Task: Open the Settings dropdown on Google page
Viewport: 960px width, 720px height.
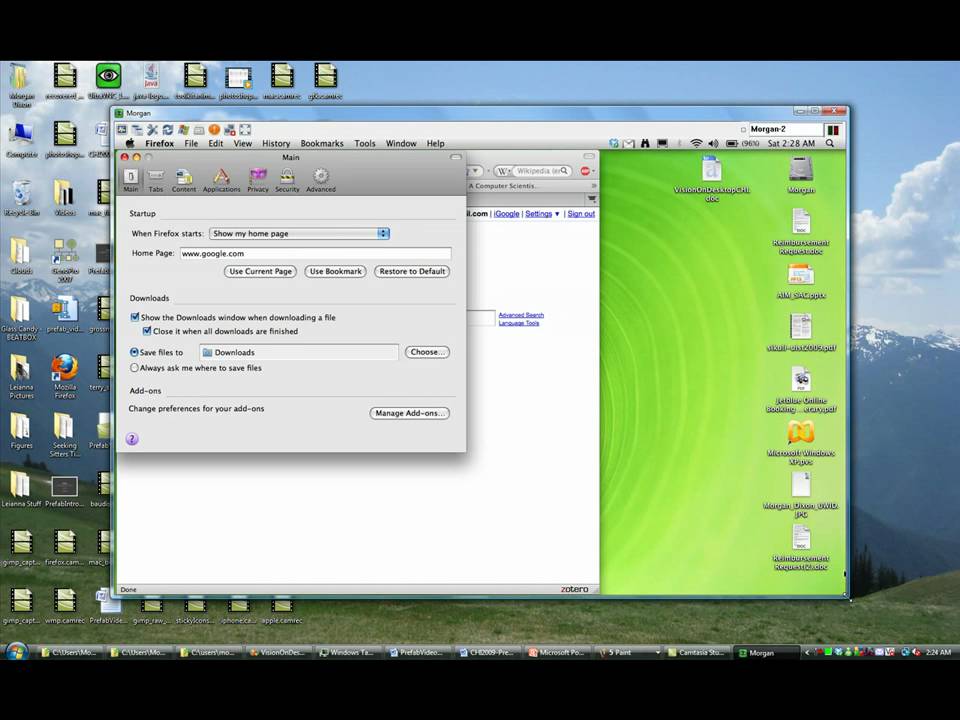Action: coord(542,214)
